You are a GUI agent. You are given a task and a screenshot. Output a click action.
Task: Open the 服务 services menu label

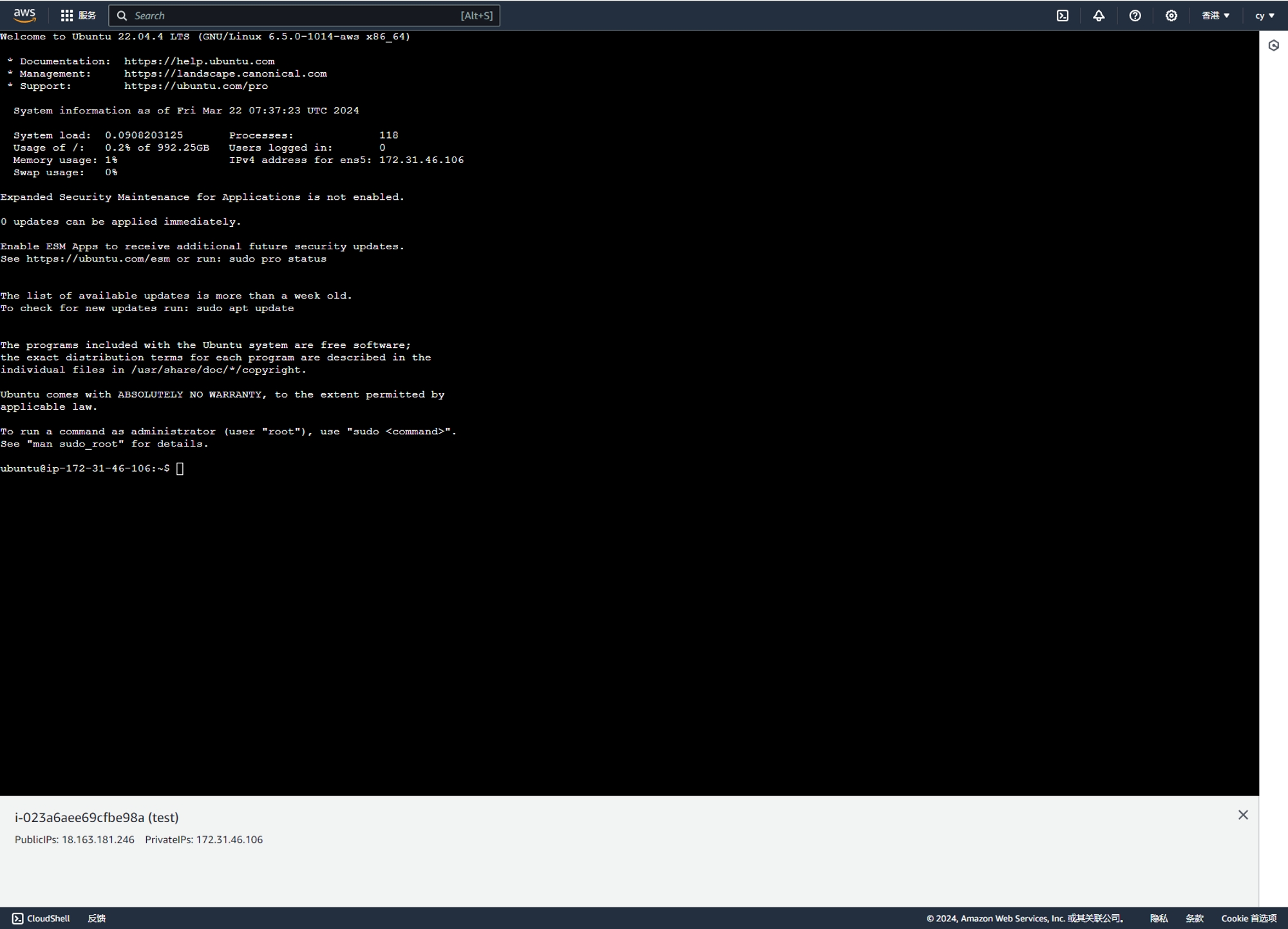pos(87,15)
